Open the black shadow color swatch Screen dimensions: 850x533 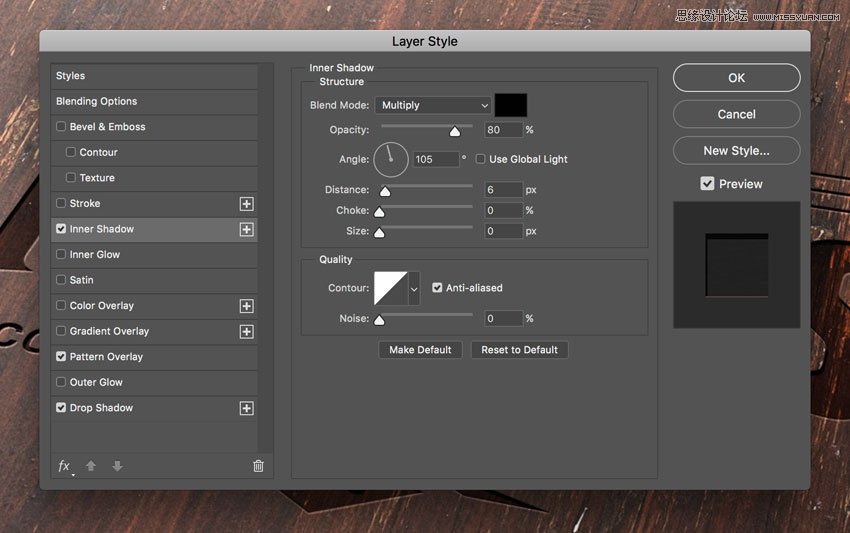(511, 105)
